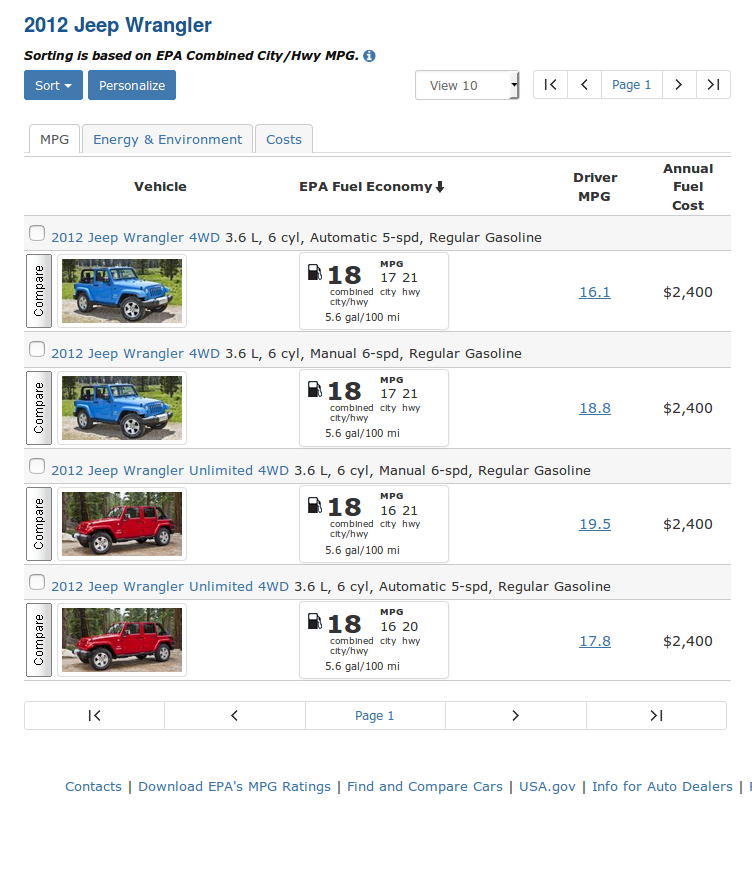Click fuel pump icon for Unlimited 4WD Manual
Image resolution: width=752 pixels, height=895 pixels.
315,505
